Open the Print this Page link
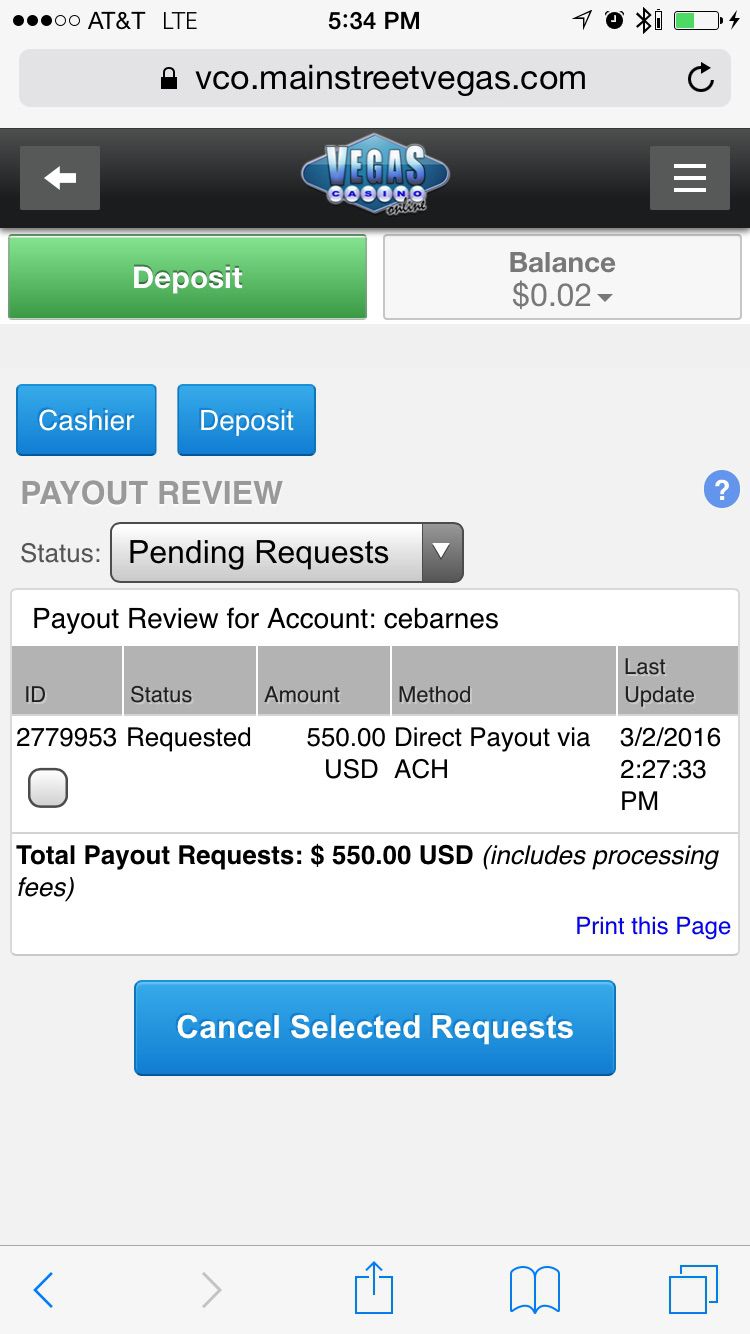This screenshot has width=750, height=1334. tap(653, 926)
